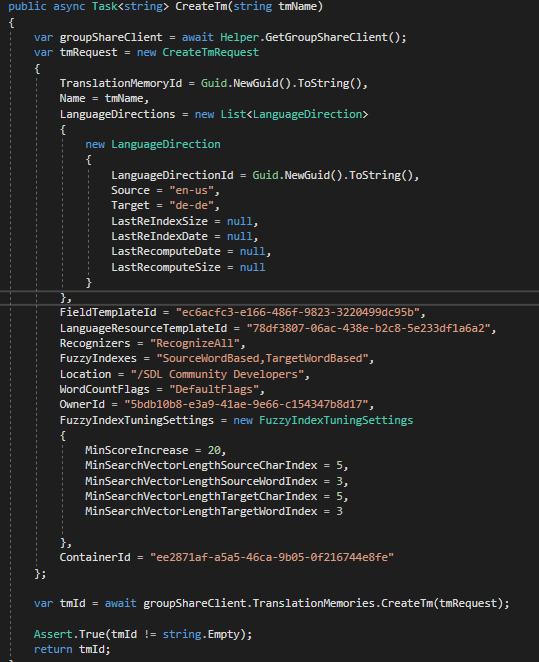Screen dimensions: 539x662
Task: Click the FuzzyIndexes property name
Action: coord(98,358)
